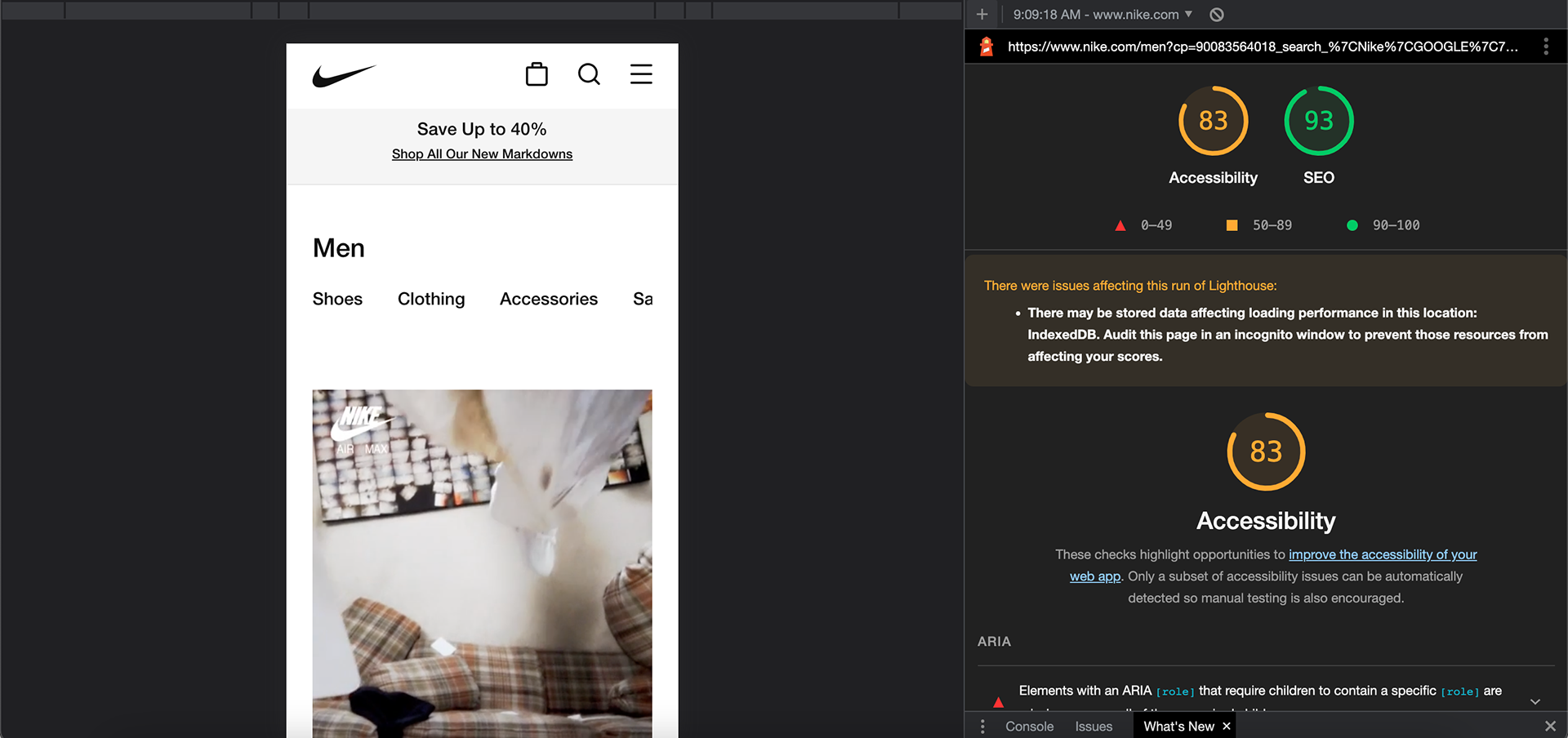Close the What's New tab
Image resolution: width=1568 pixels, height=738 pixels.
coord(1226,726)
